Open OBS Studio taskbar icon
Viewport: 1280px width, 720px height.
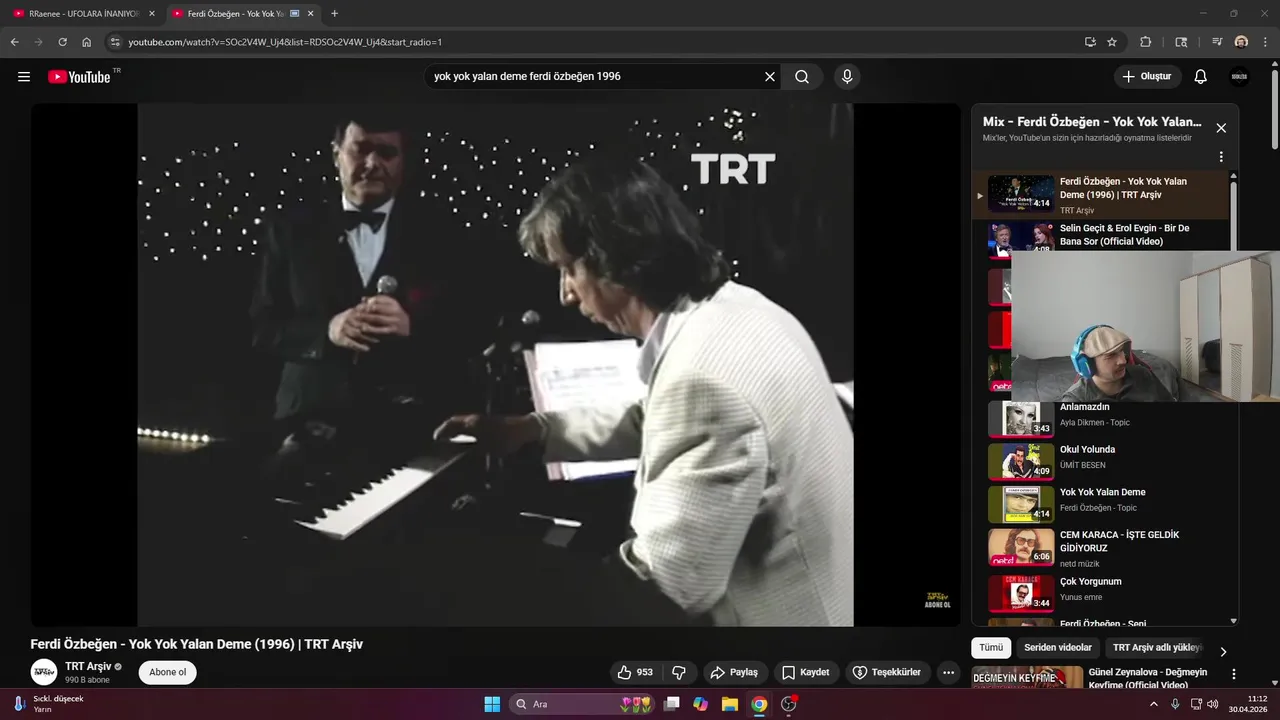point(788,704)
